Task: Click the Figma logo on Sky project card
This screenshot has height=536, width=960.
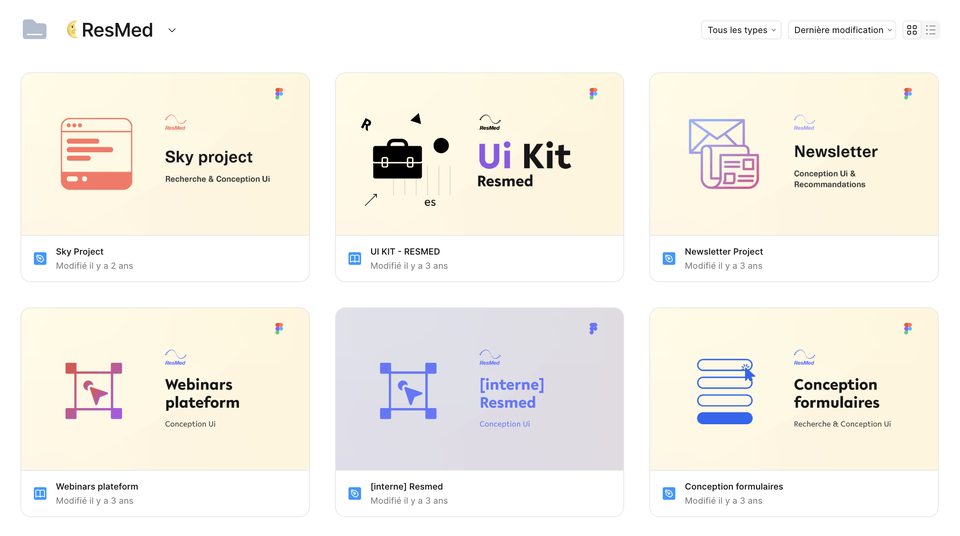Action: click(279, 93)
